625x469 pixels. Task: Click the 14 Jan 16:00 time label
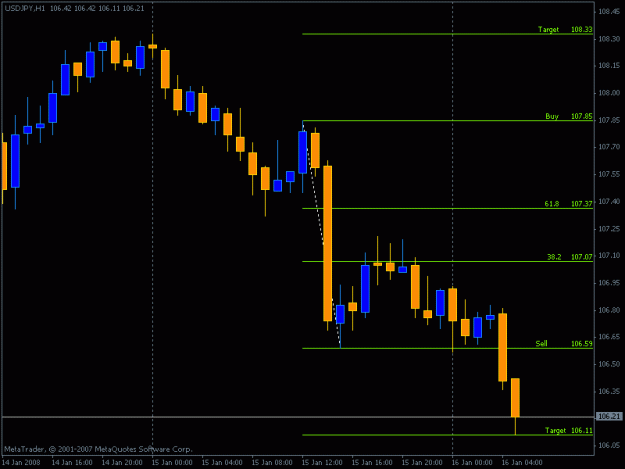tap(72, 463)
